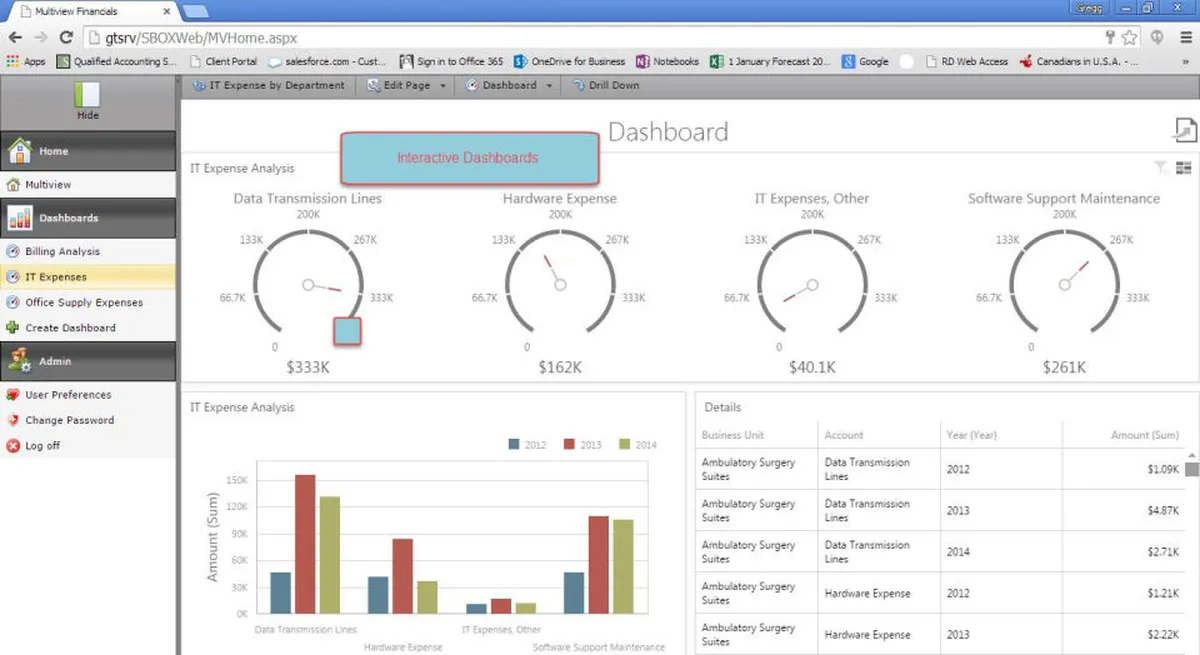Select the Data Transmission Lines gauge

coord(308,285)
